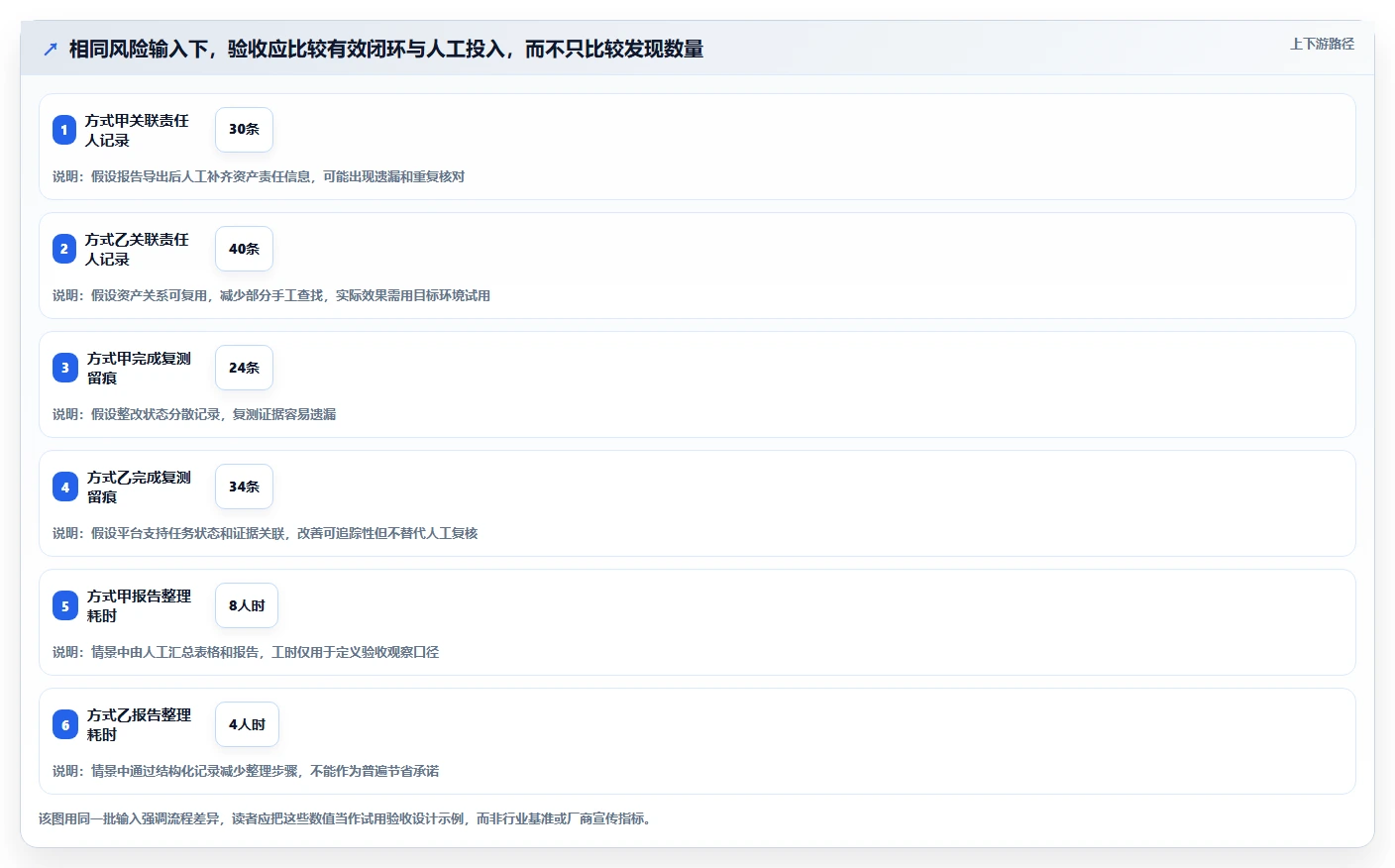Select the label 方式乙关联责任人记录
Image resolution: width=1395 pixels, height=868 pixels.
coord(137,249)
